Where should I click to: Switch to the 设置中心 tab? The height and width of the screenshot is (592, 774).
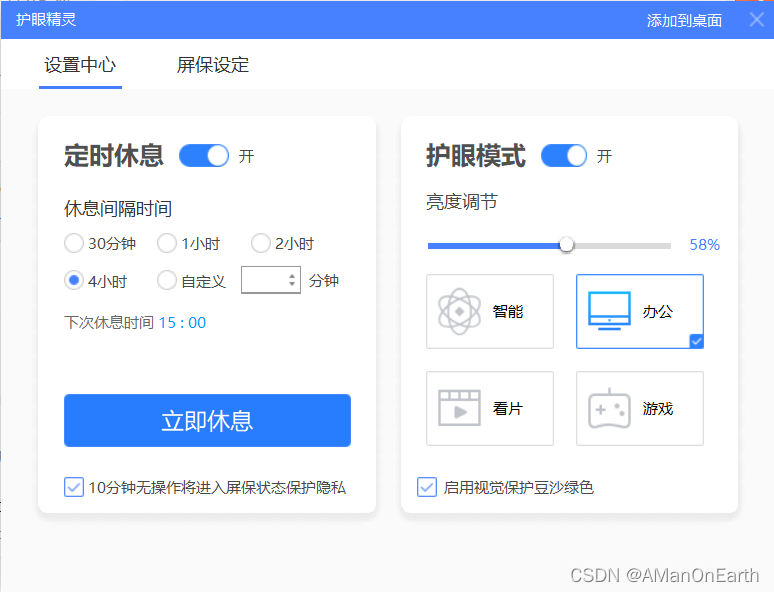[x=80, y=65]
